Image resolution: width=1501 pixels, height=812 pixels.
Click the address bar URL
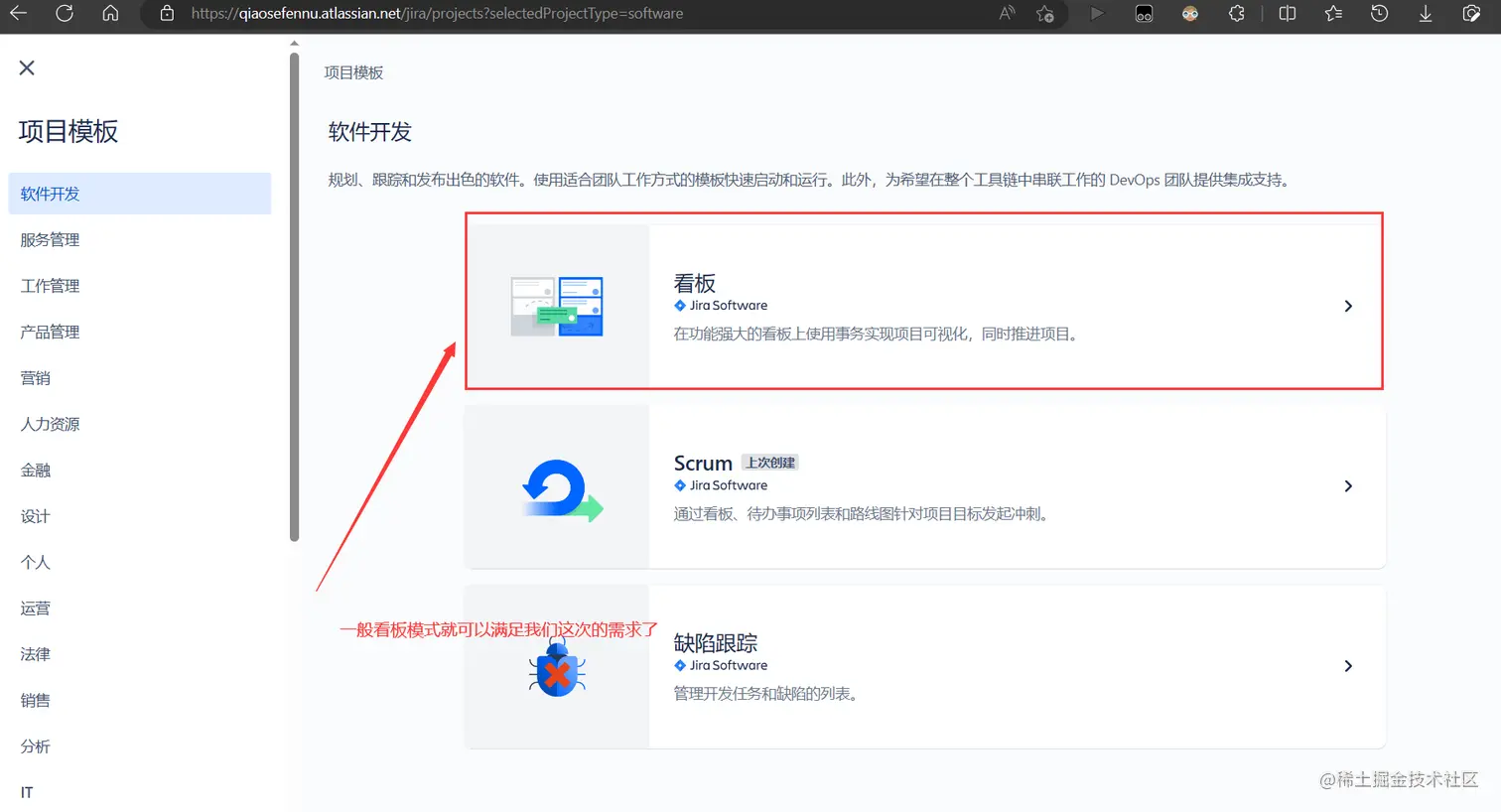click(x=437, y=14)
